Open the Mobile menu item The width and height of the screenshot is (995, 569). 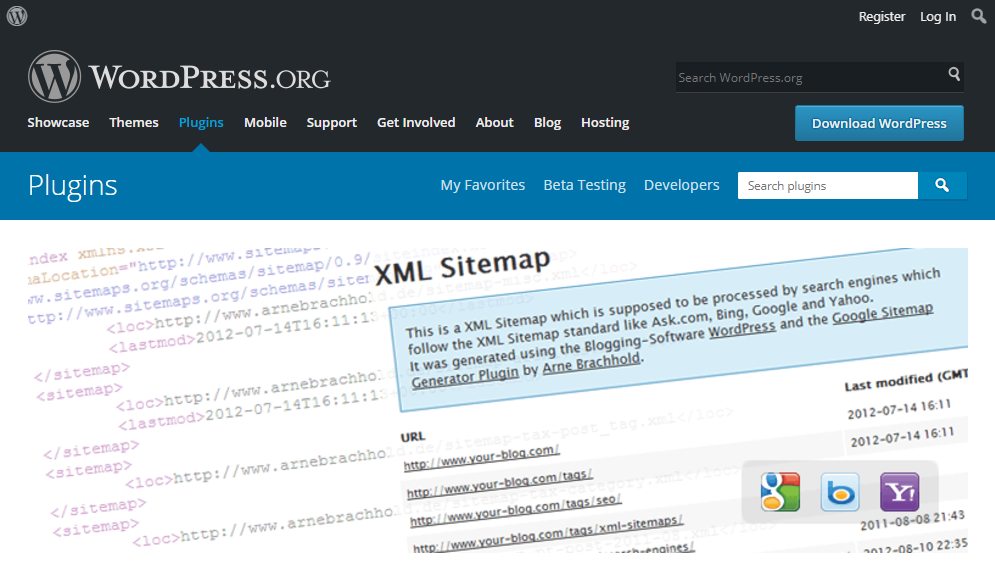coord(265,122)
